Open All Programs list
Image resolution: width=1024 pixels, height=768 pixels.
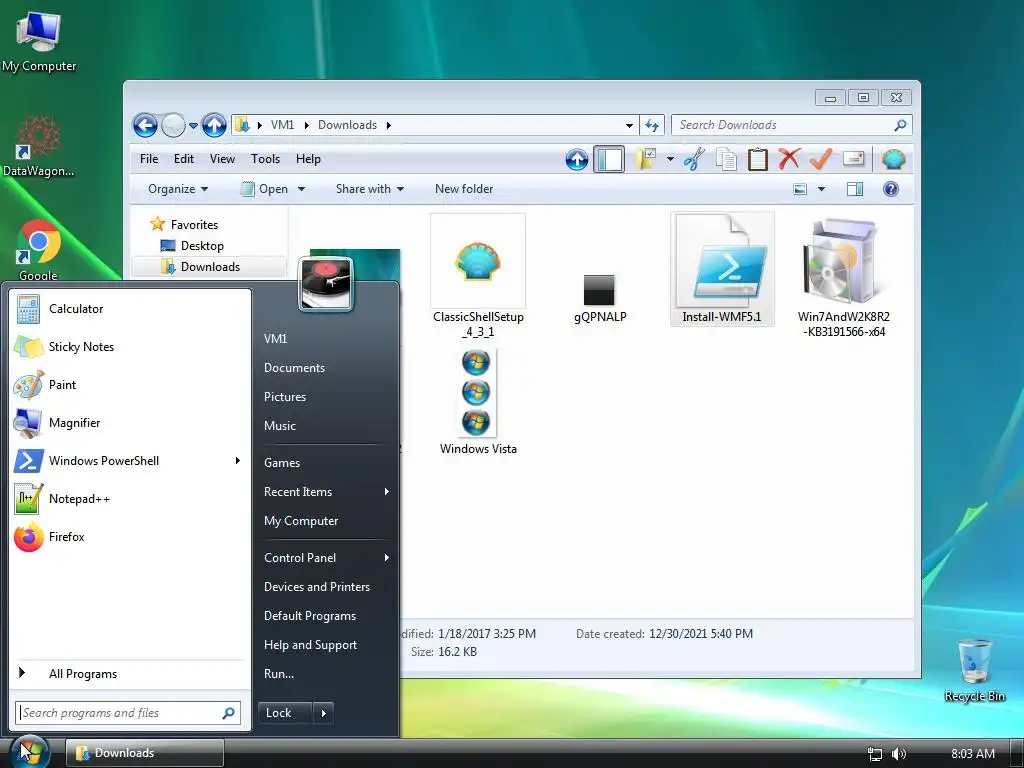click(x=129, y=673)
